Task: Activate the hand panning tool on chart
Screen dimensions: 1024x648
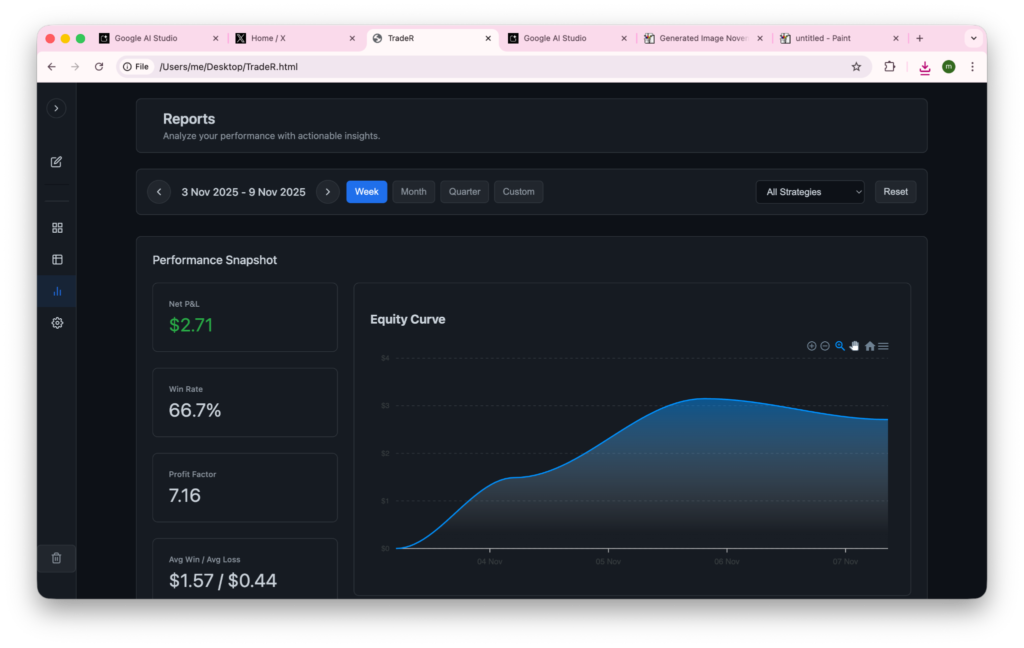Action: tap(854, 346)
